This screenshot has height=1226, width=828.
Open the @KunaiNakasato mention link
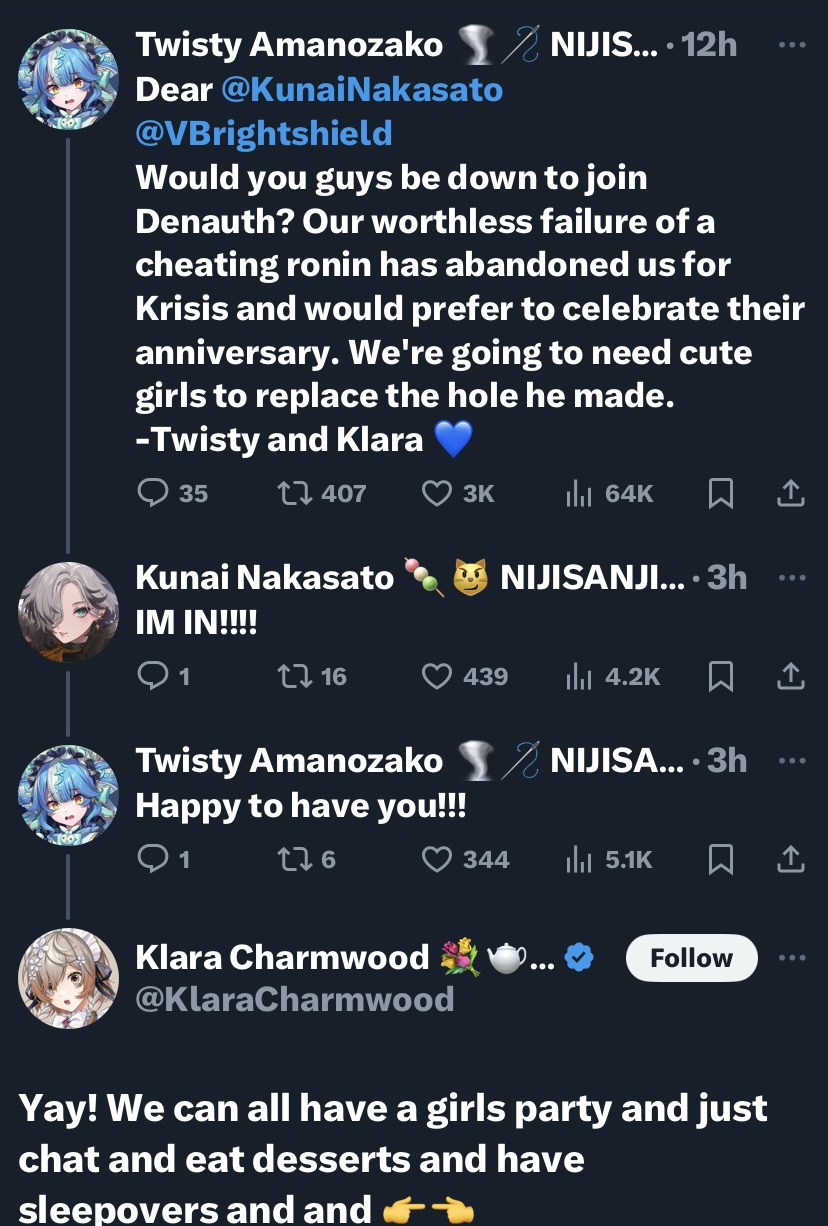point(361,90)
